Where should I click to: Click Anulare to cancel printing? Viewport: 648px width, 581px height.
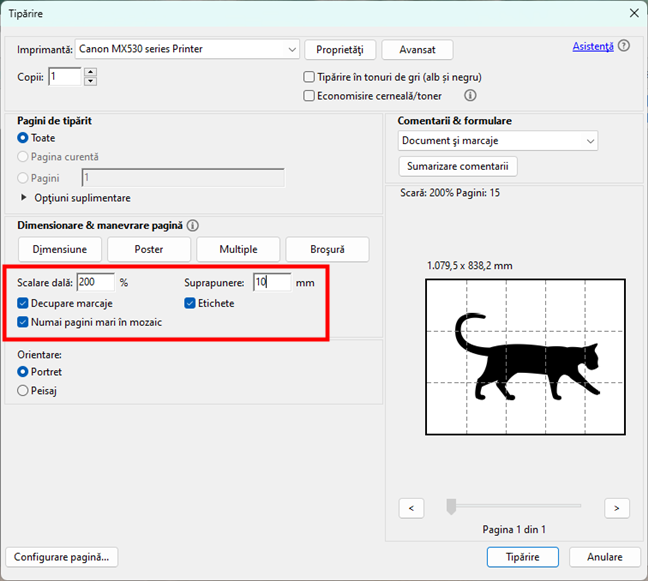(605, 557)
